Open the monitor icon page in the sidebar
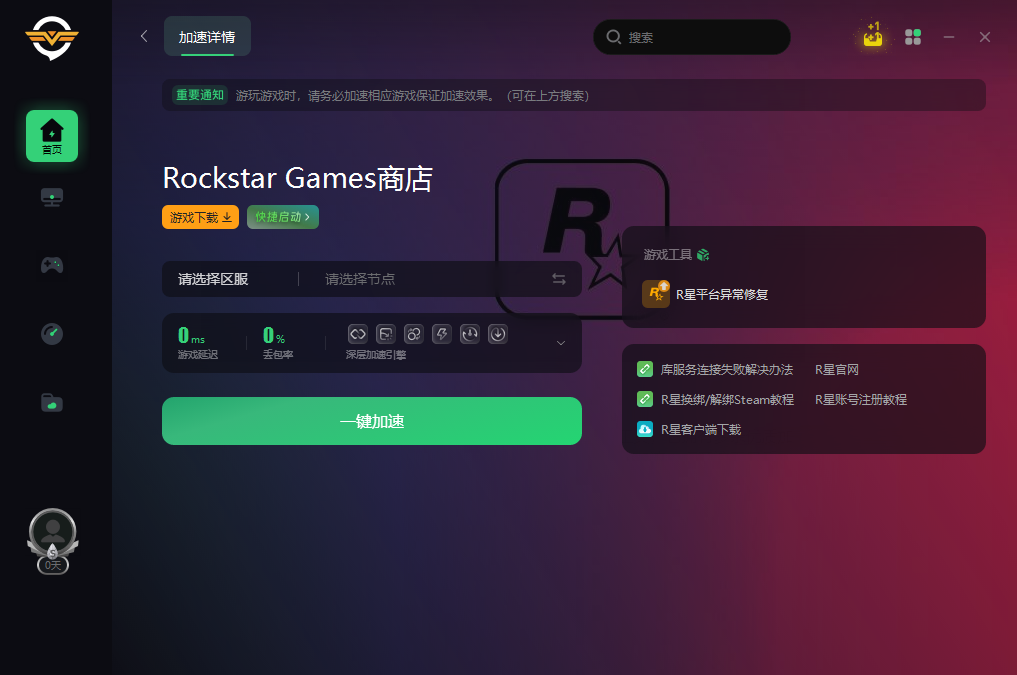This screenshot has width=1017, height=675. click(52, 197)
